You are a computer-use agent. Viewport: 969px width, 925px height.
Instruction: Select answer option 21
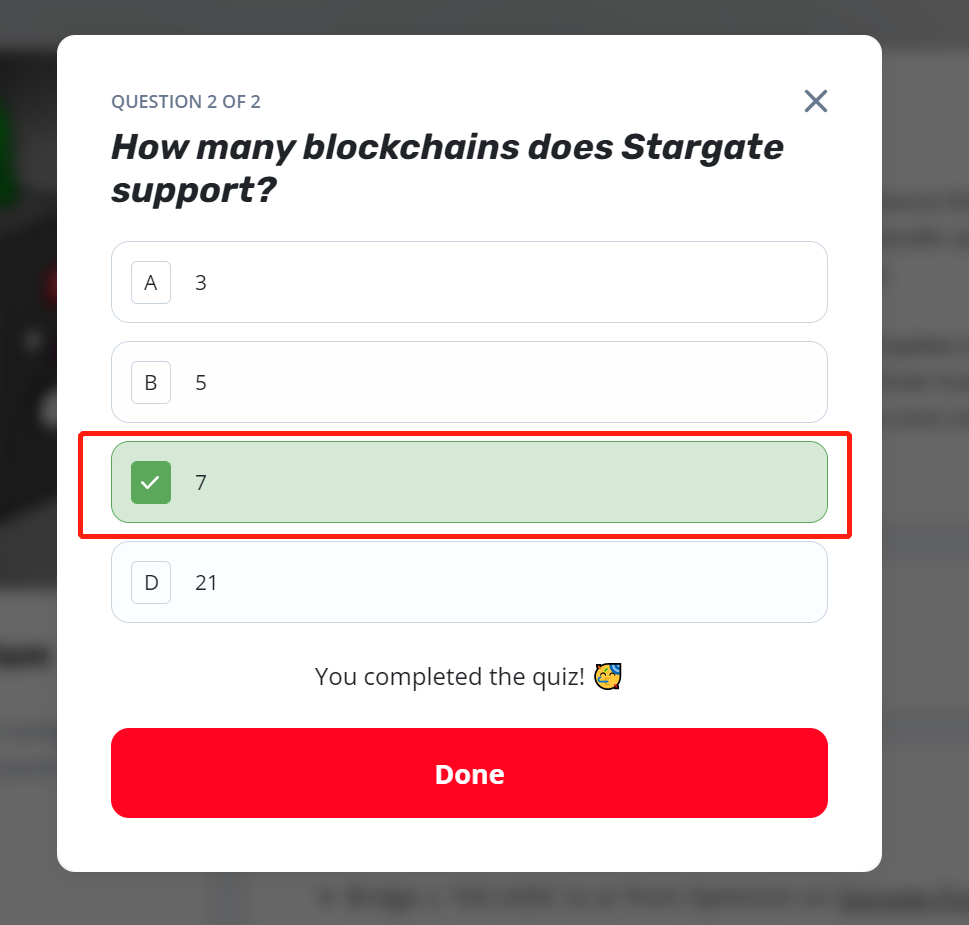(468, 582)
